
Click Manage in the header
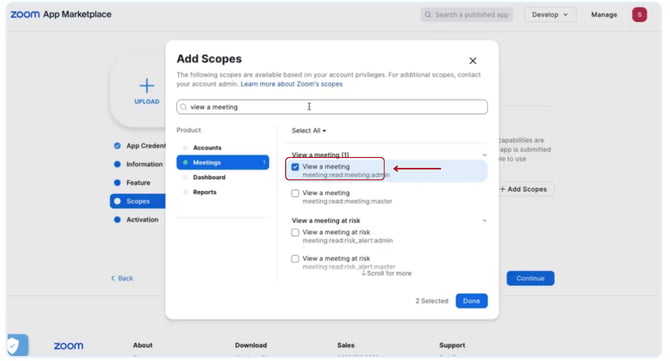(x=604, y=15)
